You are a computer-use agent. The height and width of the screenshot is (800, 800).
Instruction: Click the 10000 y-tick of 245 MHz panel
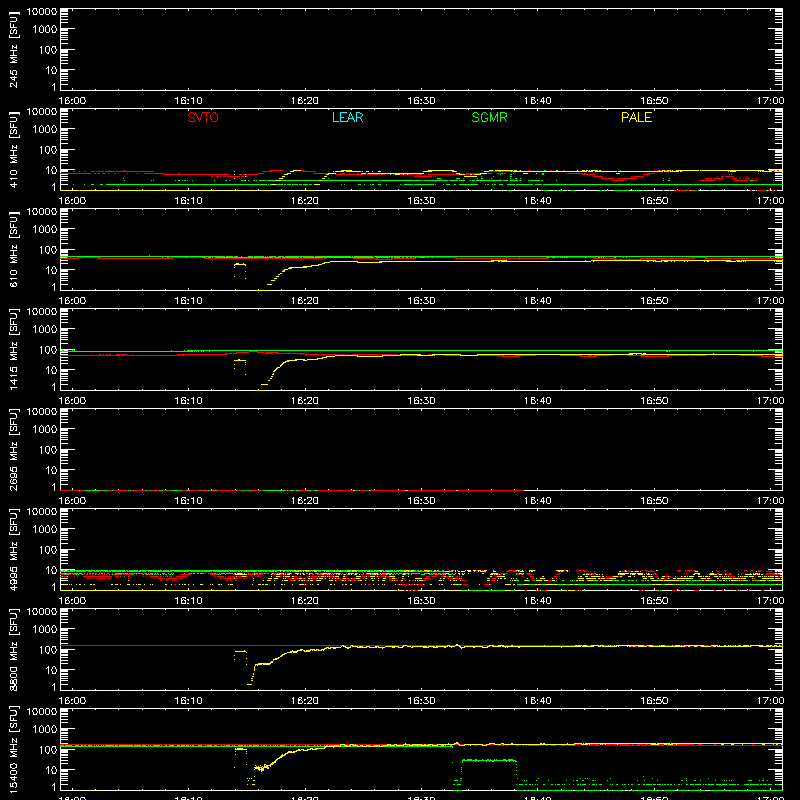42,12
